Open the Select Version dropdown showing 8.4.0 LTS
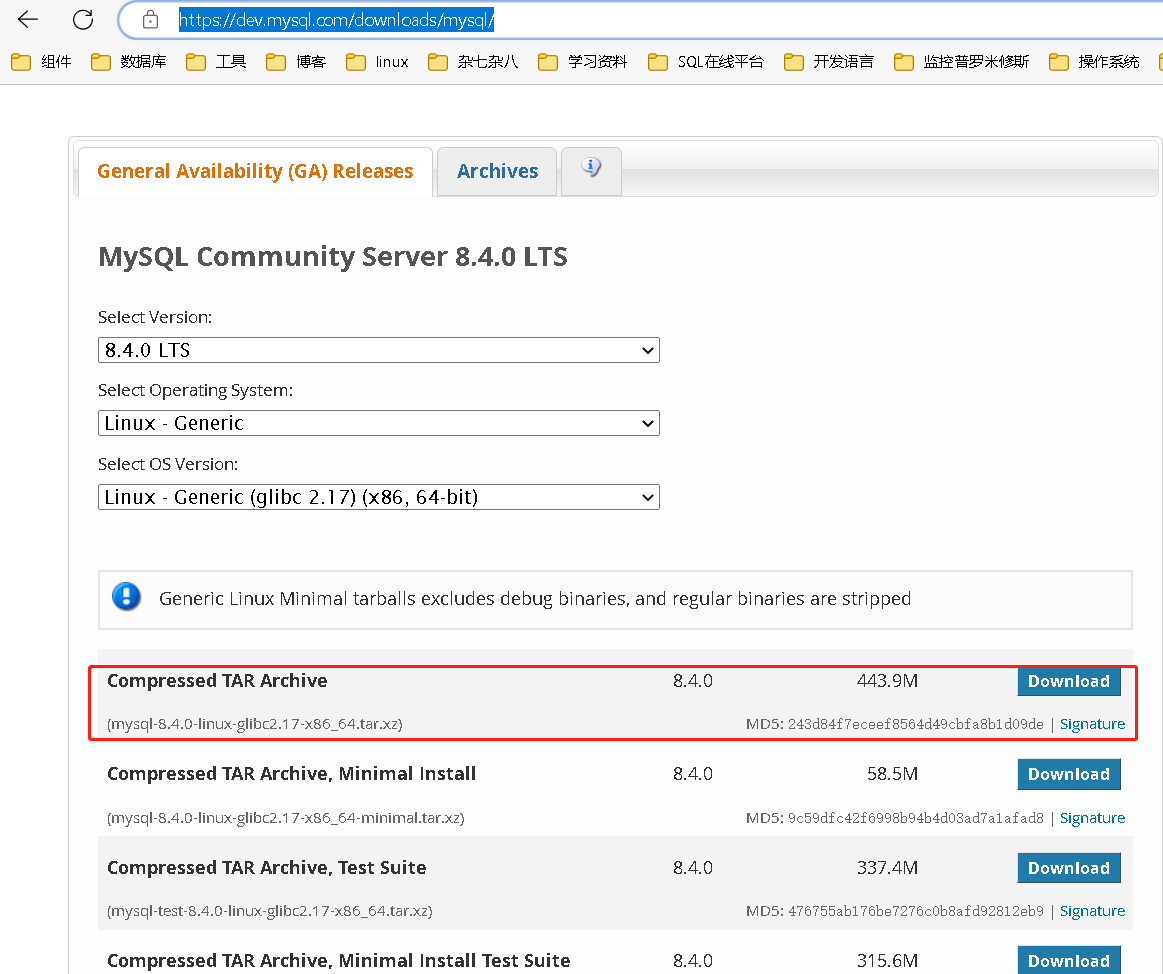 point(378,350)
